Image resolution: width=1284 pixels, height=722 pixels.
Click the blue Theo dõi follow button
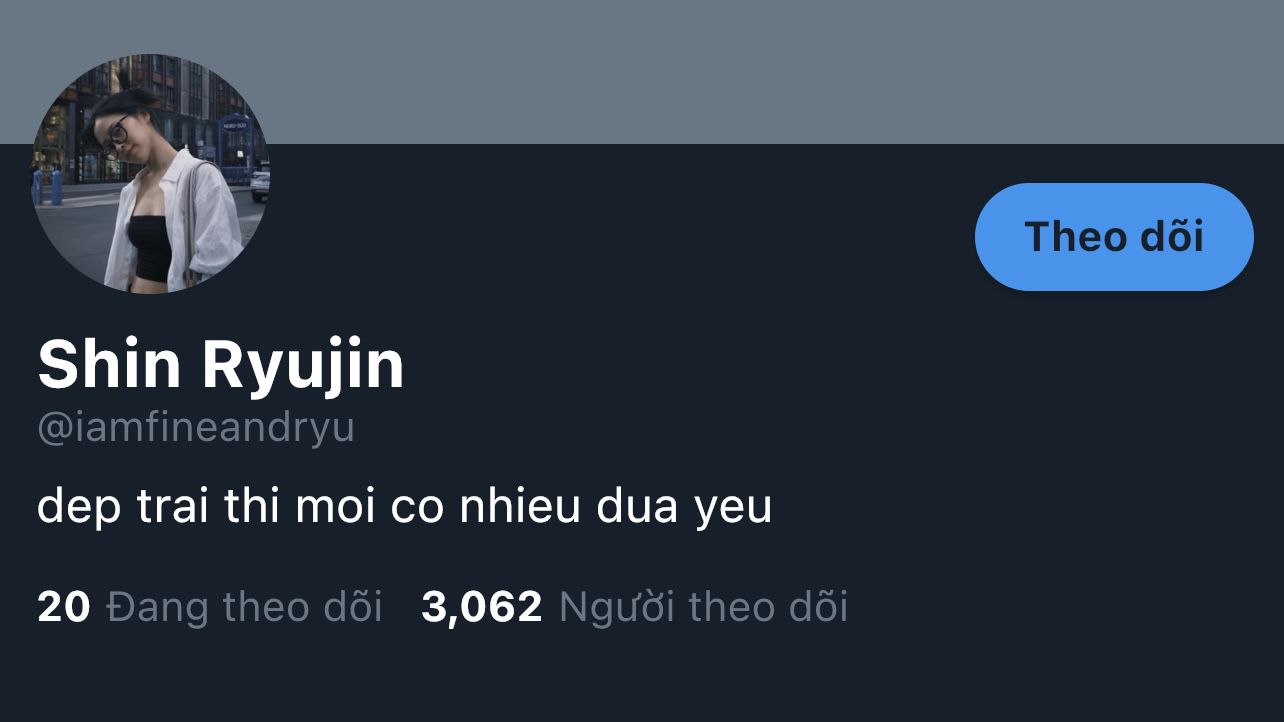point(1114,237)
